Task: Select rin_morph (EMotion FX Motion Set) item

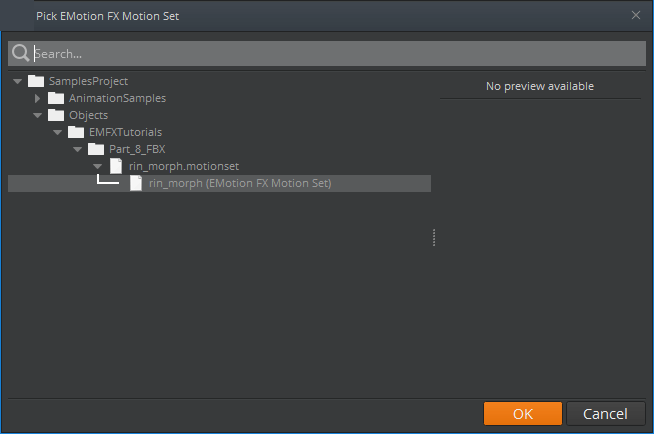Action: [x=239, y=183]
